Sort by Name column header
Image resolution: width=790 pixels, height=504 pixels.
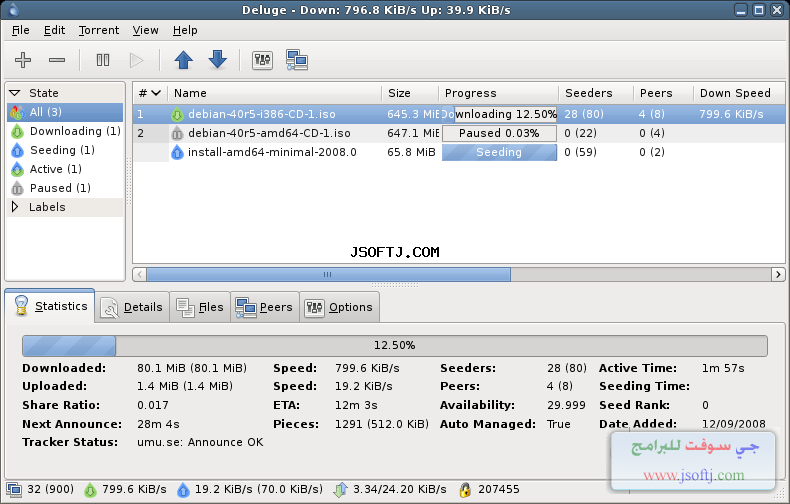click(275, 93)
